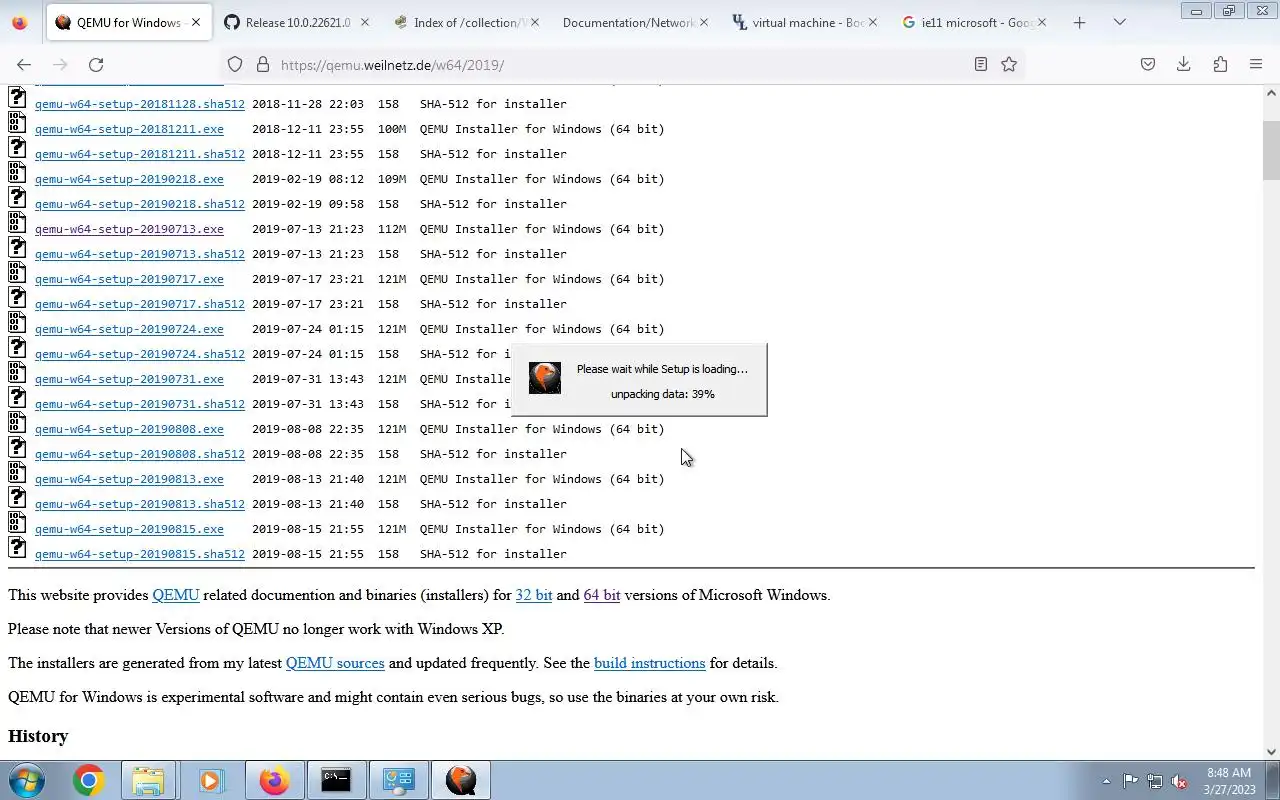Screen dimensions: 1280x800
Task: Open the 32 bit versions link
Action: pyautogui.click(x=534, y=595)
